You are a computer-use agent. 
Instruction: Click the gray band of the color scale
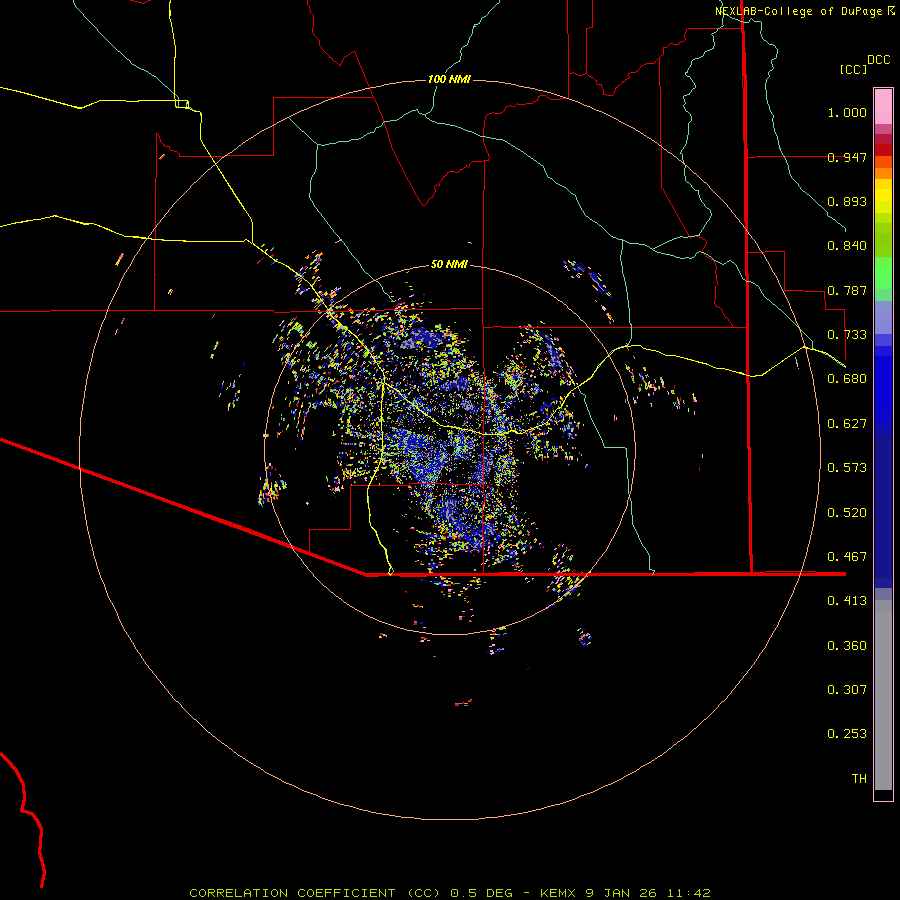(x=883, y=695)
